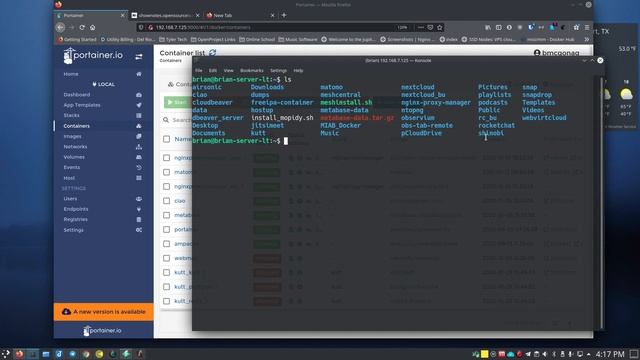This screenshot has width=640, height=360.
Task: Open OpenProject Links bookmark folder
Action: tap(213, 40)
